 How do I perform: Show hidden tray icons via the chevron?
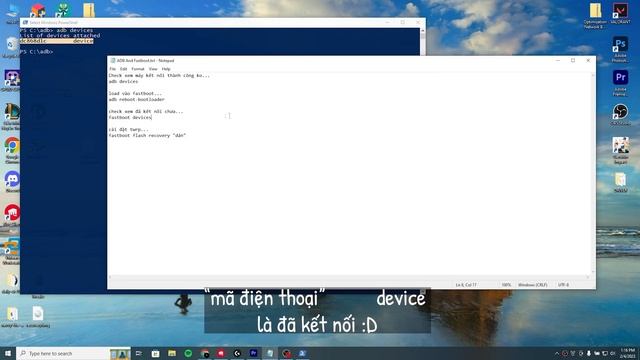pyautogui.click(x=557, y=353)
